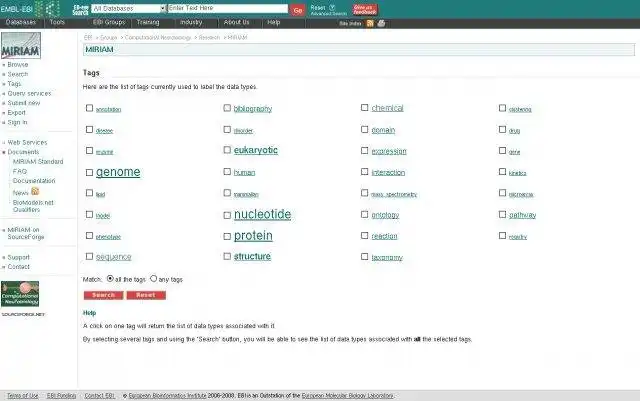Open the All Databases dropdown
The image size is (640, 401).
click(129, 9)
